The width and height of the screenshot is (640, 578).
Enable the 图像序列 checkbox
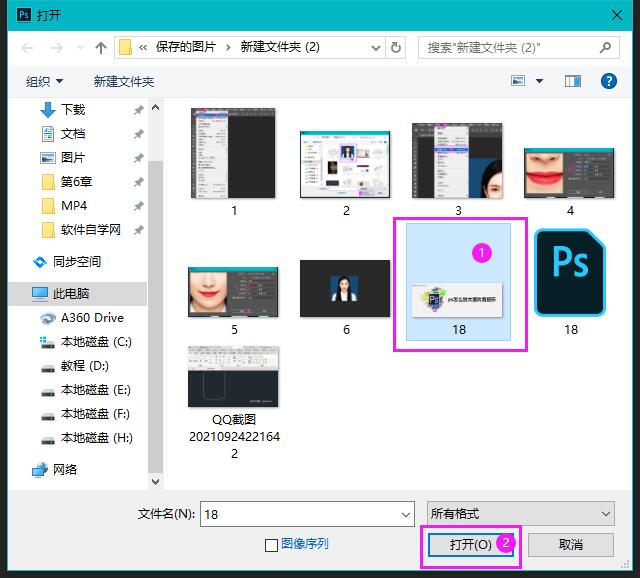(271, 545)
